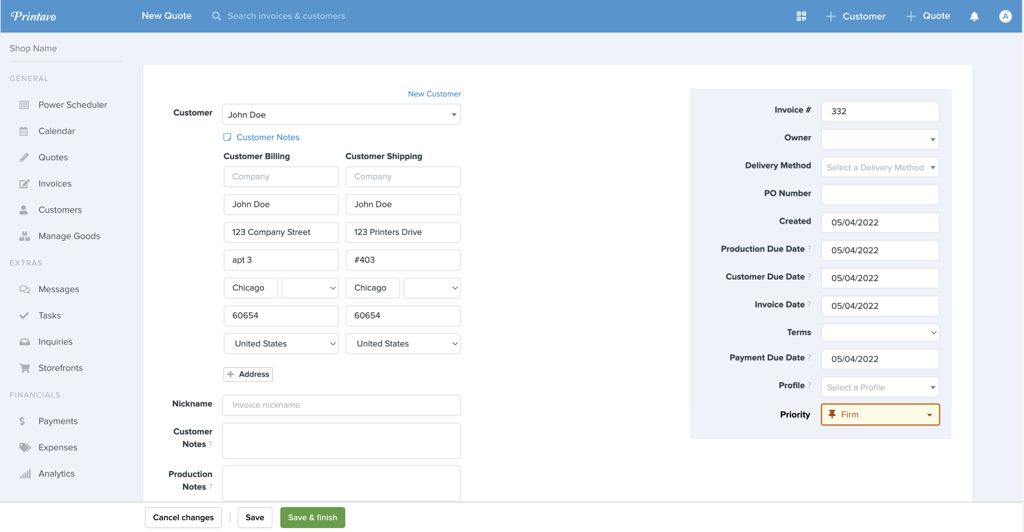Open the notifications bell
Image resolution: width=1024 pixels, height=532 pixels.
[x=974, y=16]
